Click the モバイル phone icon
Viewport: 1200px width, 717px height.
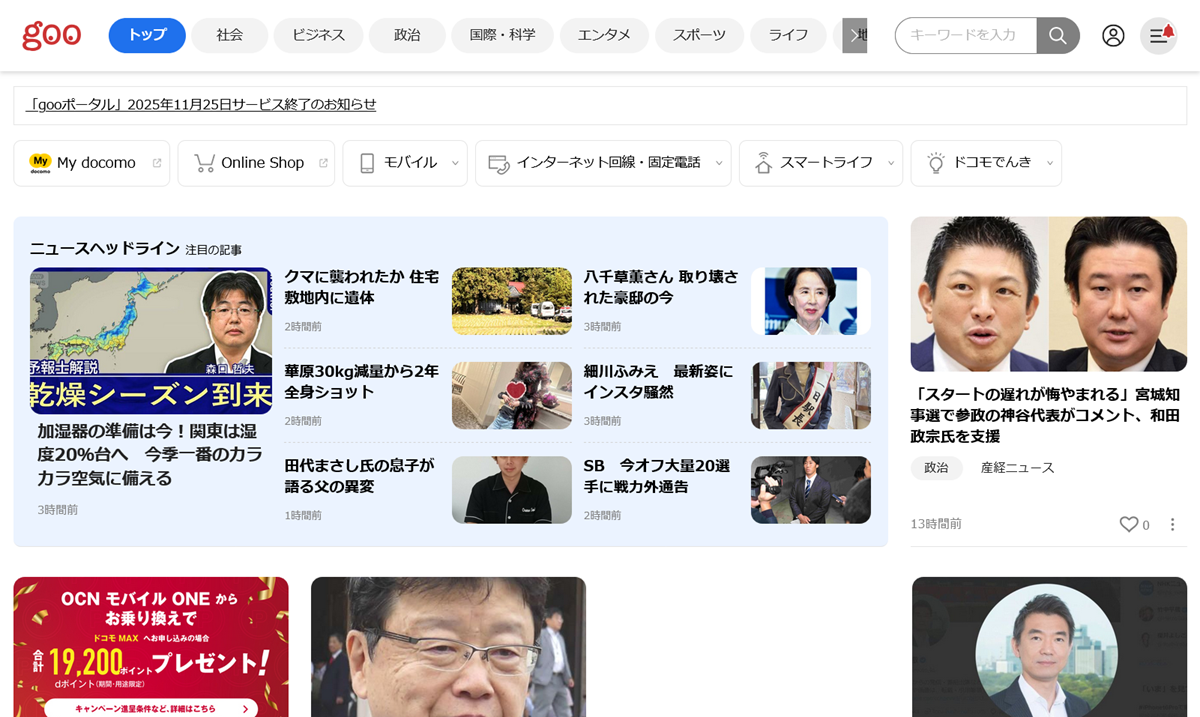coord(367,163)
